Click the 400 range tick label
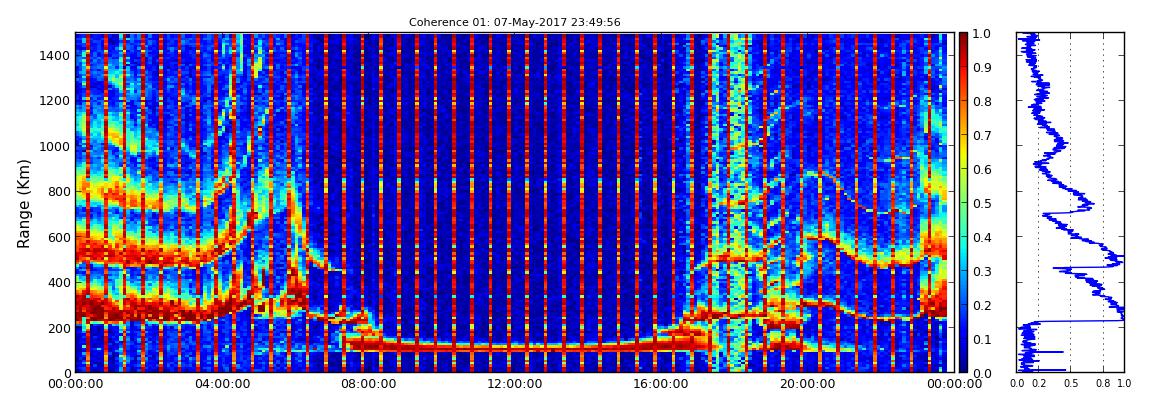Screen dimensions: 1150x407 point(57,282)
